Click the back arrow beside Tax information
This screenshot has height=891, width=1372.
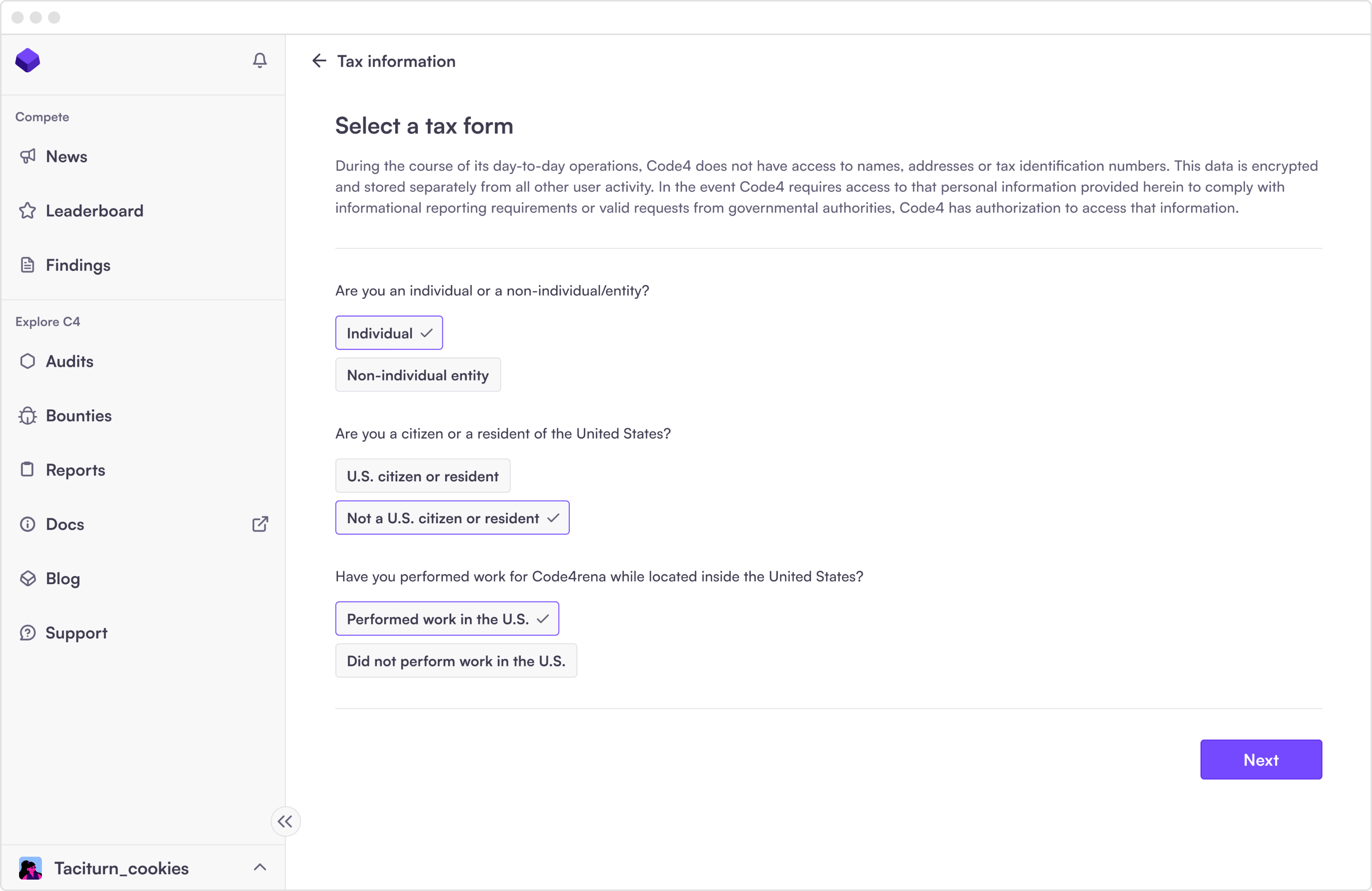(x=319, y=61)
